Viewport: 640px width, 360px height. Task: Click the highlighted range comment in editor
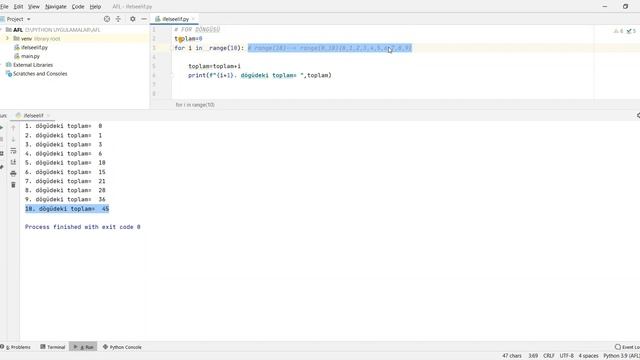329,48
